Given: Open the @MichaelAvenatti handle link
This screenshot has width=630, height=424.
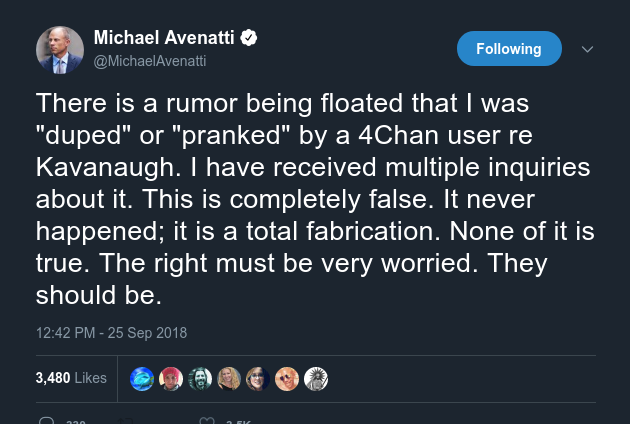Looking at the screenshot, I should coord(150,61).
